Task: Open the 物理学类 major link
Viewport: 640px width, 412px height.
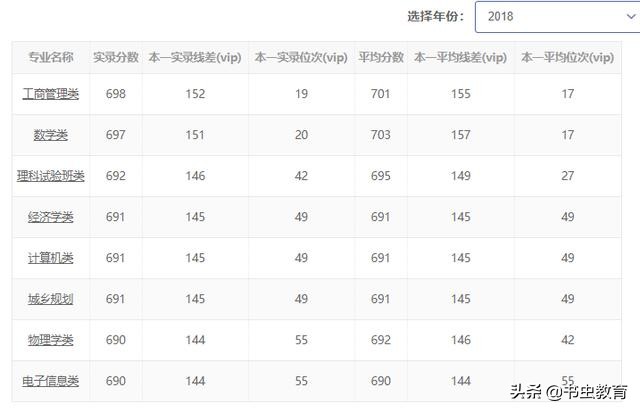Action: [x=51, y=340]
